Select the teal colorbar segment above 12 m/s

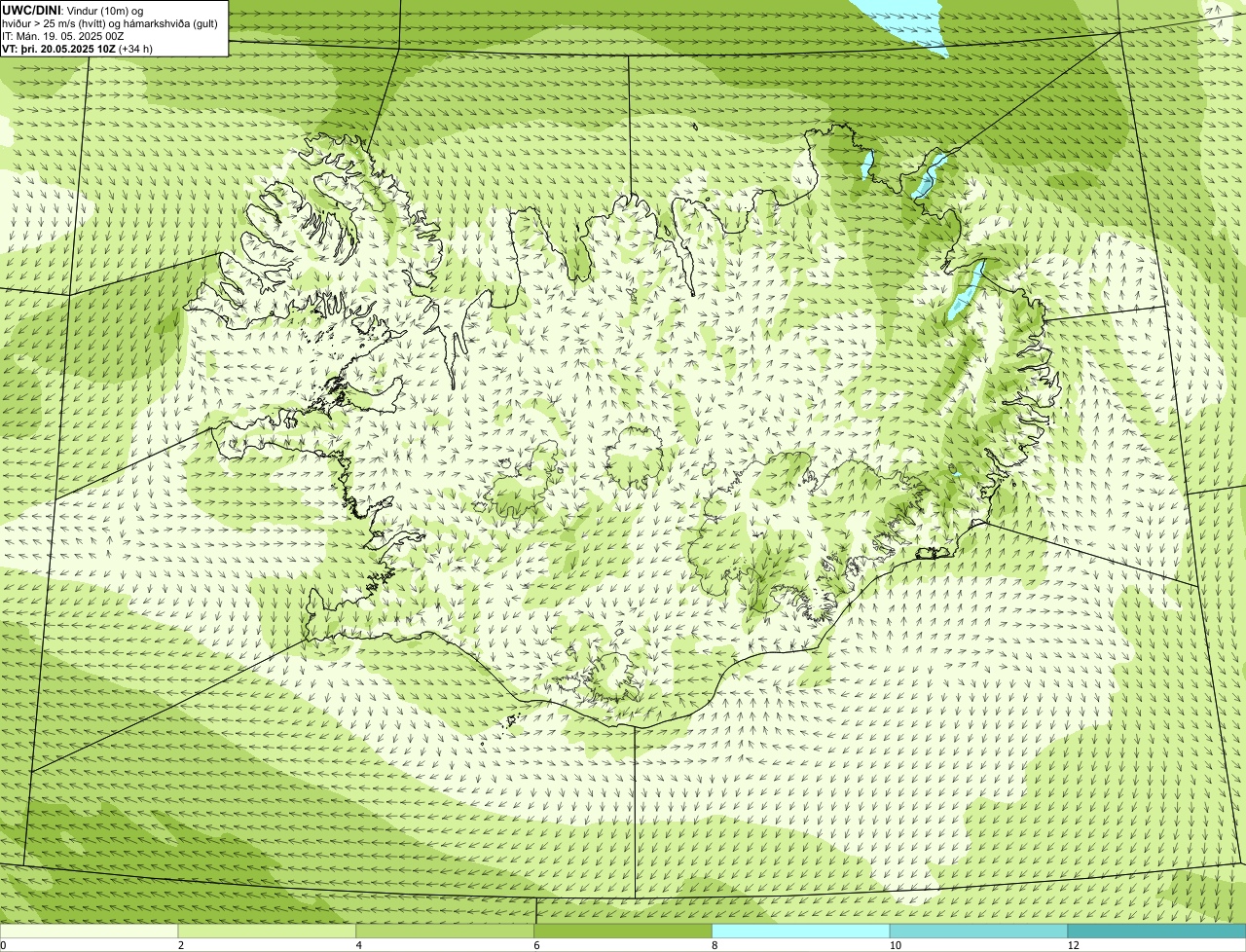tap(1157, 931)
